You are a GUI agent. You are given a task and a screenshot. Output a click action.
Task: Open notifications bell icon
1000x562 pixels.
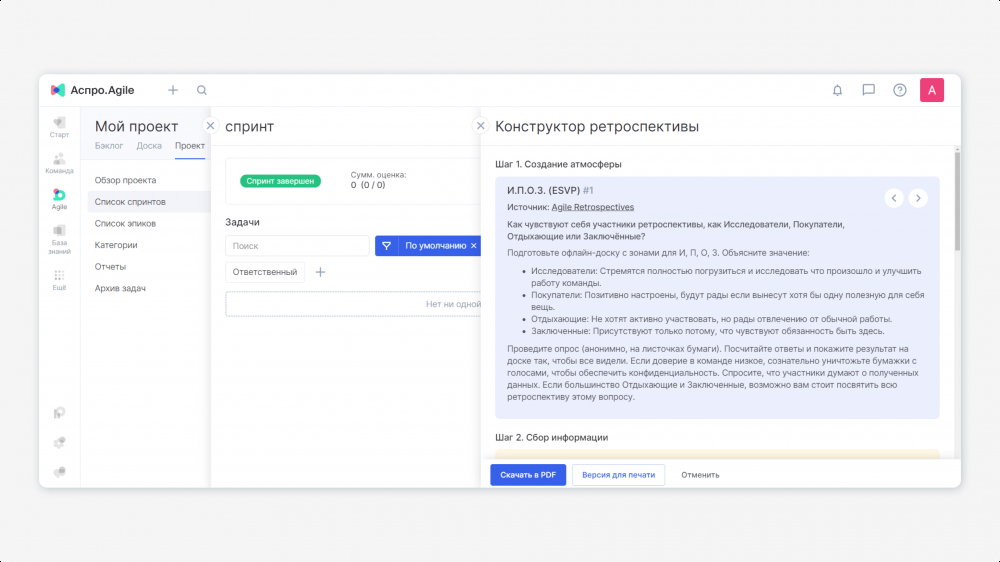click(x=837, y=90)
